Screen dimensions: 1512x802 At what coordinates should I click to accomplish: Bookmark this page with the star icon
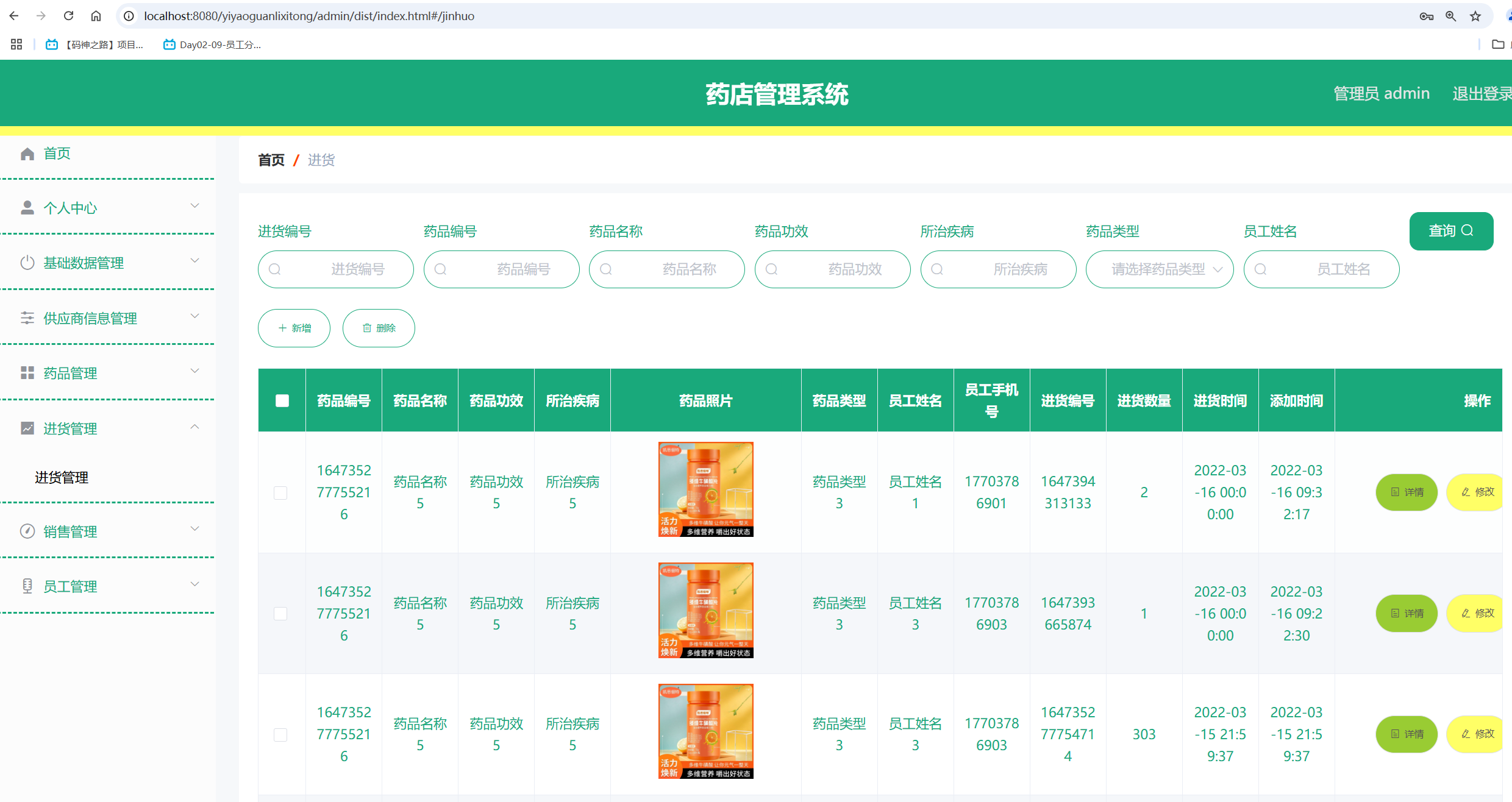pos(1475,16)
